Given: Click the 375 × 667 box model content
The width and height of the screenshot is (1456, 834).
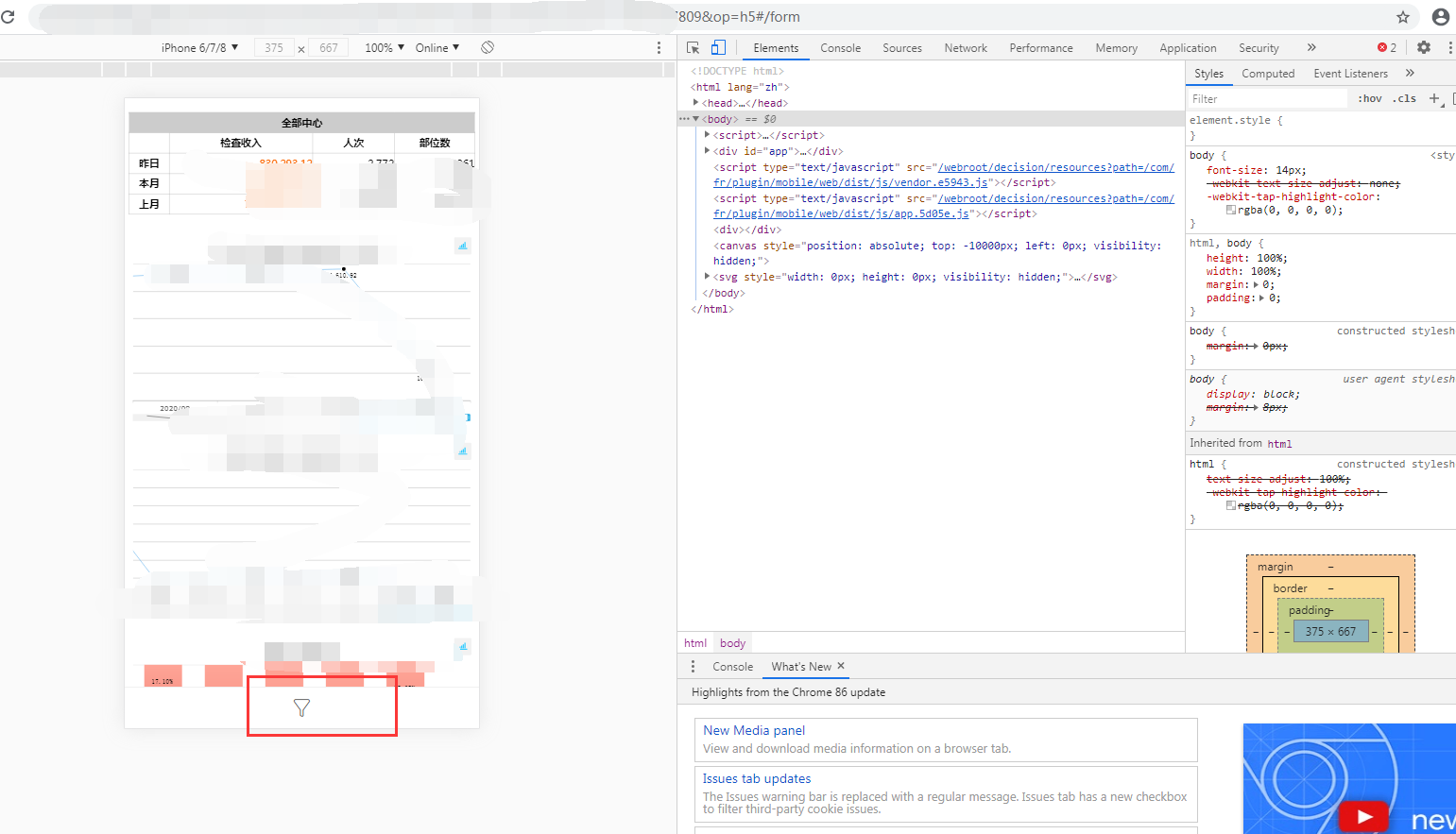Looking at the screenshot, I should (x=1330, y=631).
